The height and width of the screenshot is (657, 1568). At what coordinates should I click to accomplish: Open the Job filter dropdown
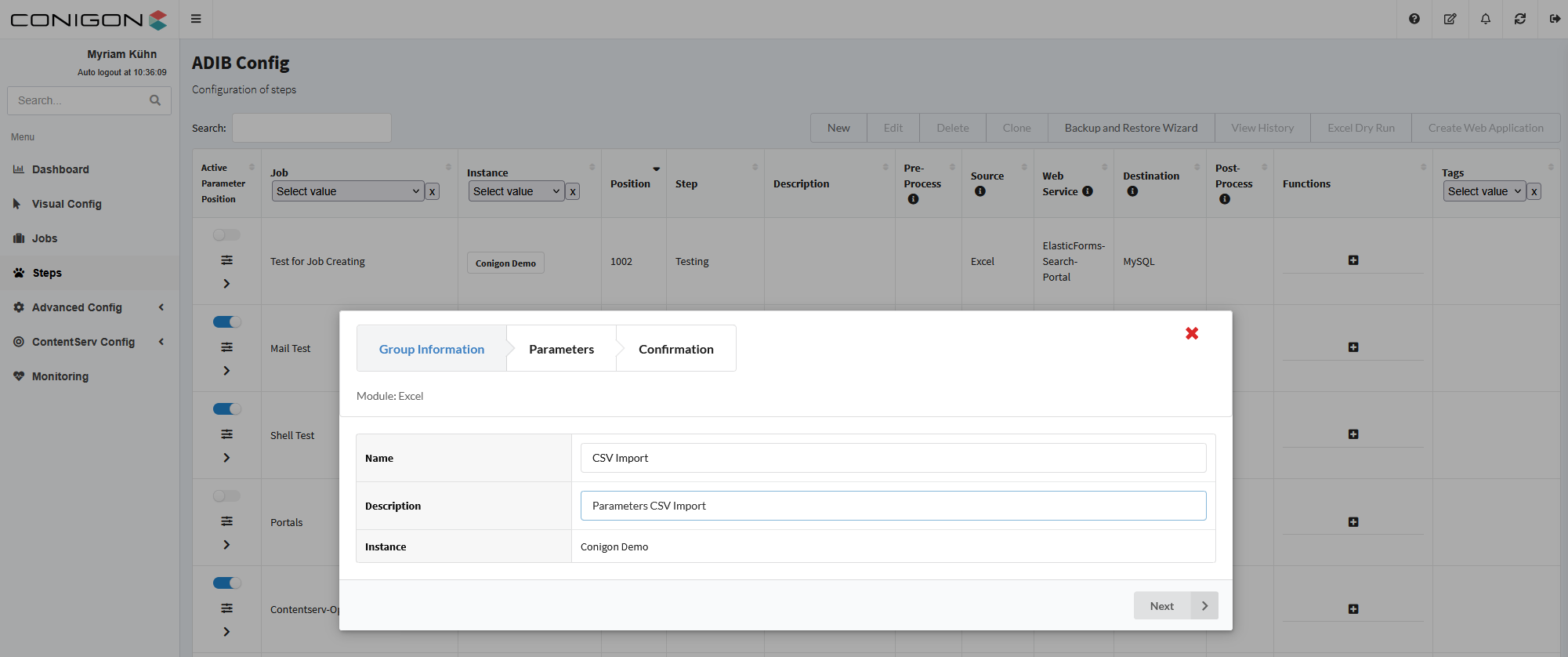pyautogui.click(x=347, y=191)
